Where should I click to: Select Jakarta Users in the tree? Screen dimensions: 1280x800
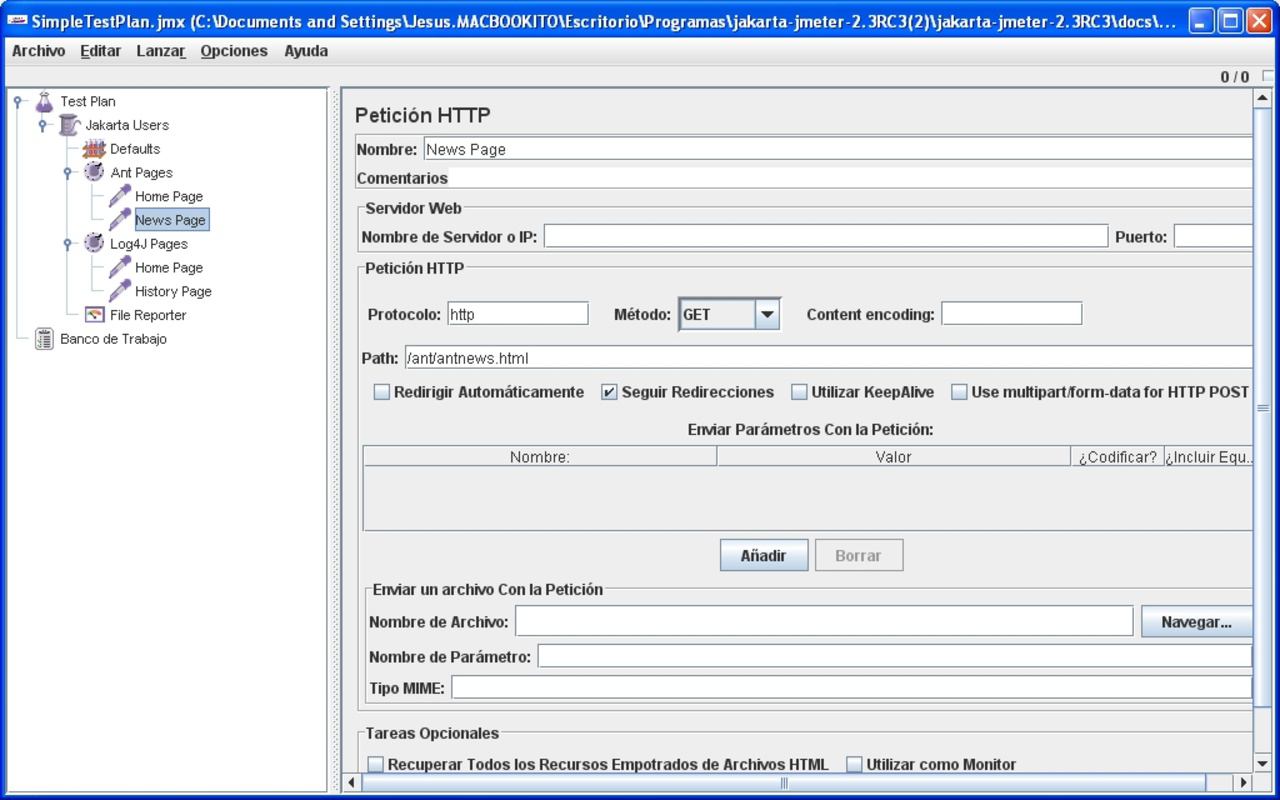pos(127,125)
